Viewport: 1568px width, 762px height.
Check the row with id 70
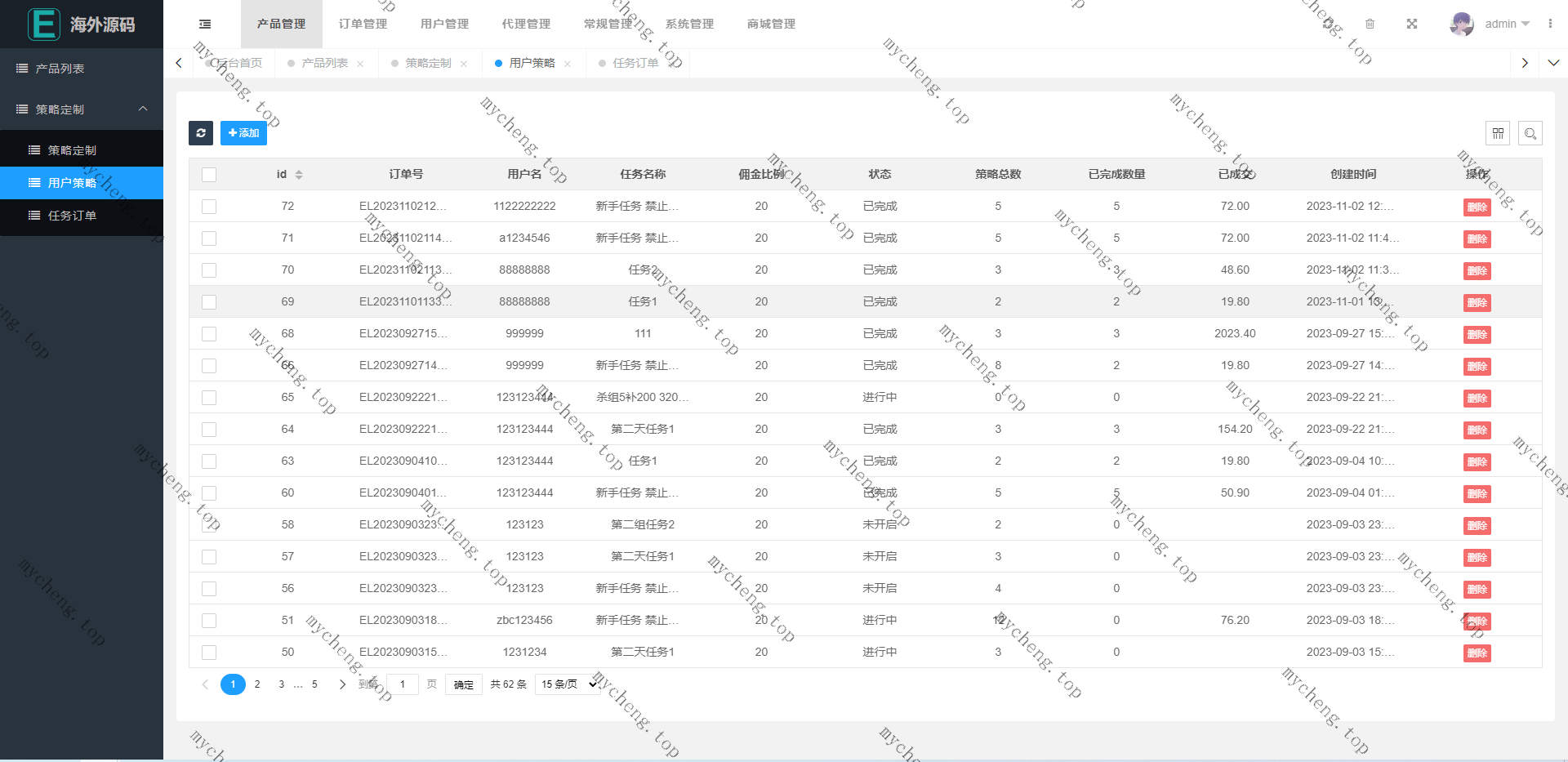209,270
